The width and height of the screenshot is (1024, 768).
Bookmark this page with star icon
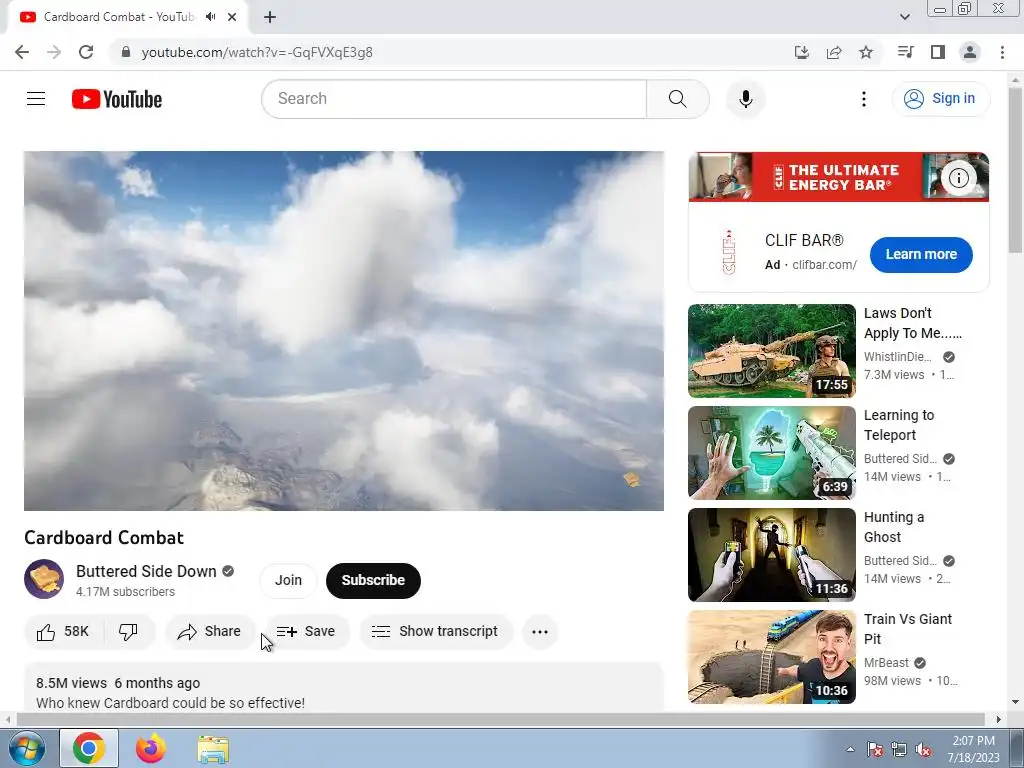click(x=866, y=52)
